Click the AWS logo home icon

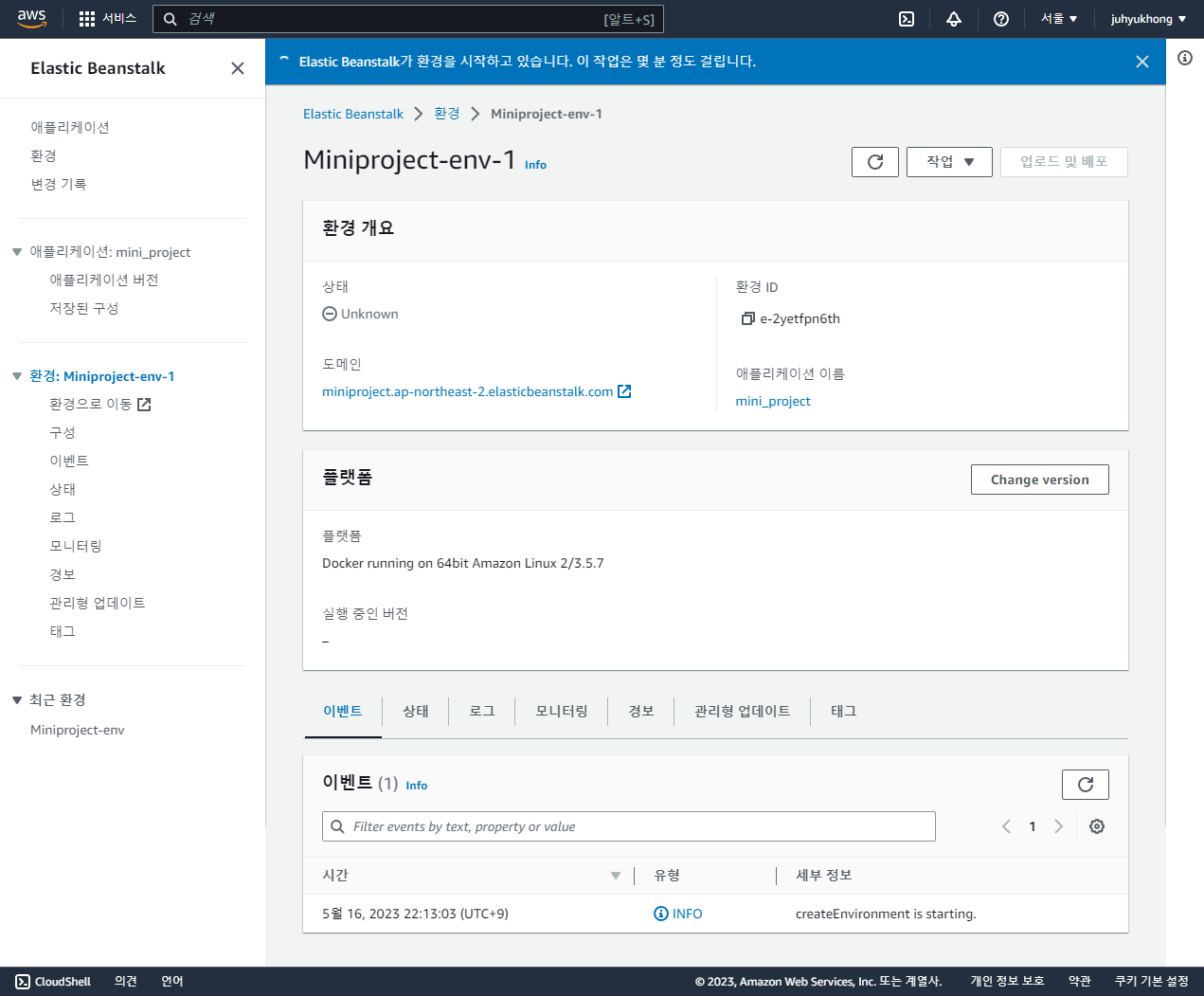(x=31, y=19)
